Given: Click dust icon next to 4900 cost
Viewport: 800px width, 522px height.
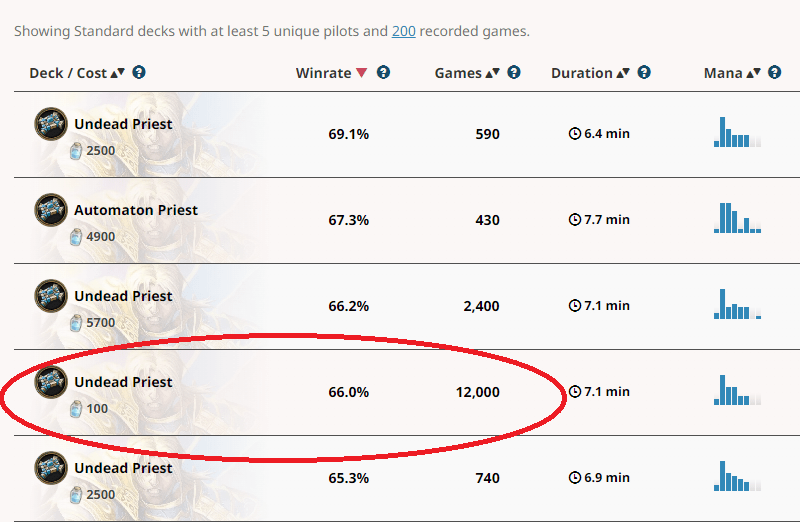Looking at the screenshot, I should coord(77,238).
